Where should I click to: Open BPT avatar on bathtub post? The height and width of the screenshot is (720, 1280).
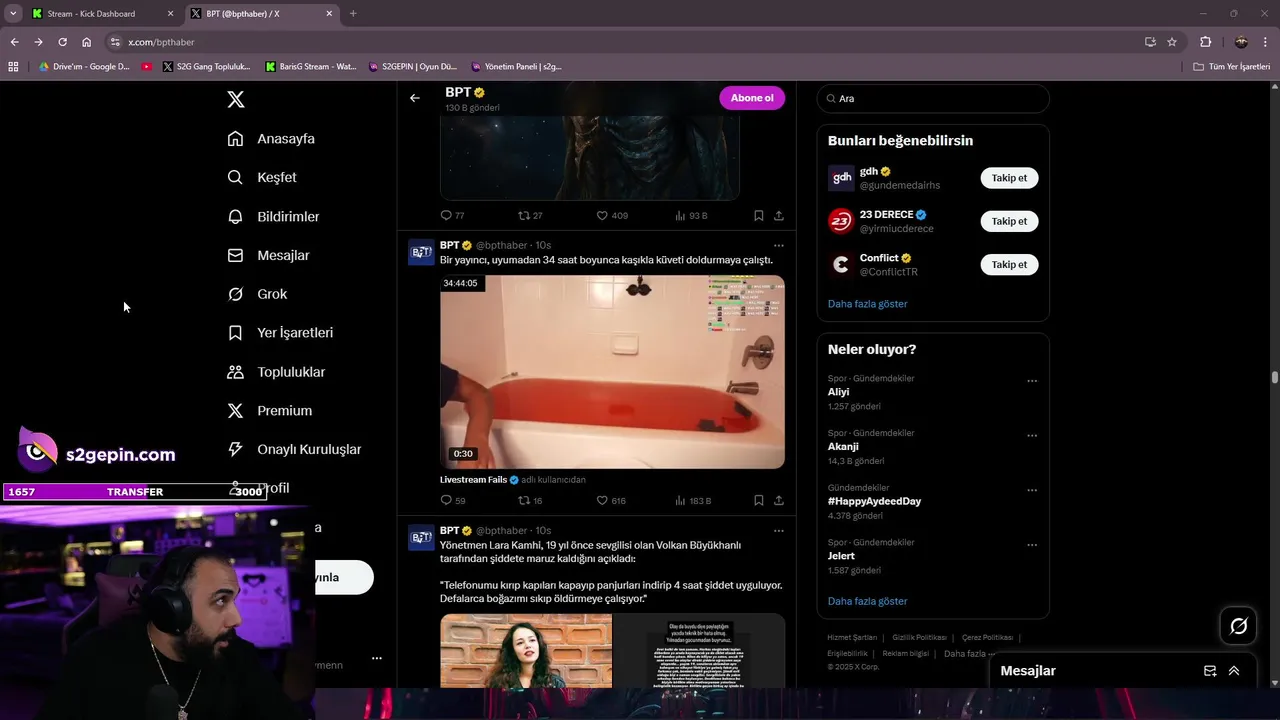[x=421, y=252]
